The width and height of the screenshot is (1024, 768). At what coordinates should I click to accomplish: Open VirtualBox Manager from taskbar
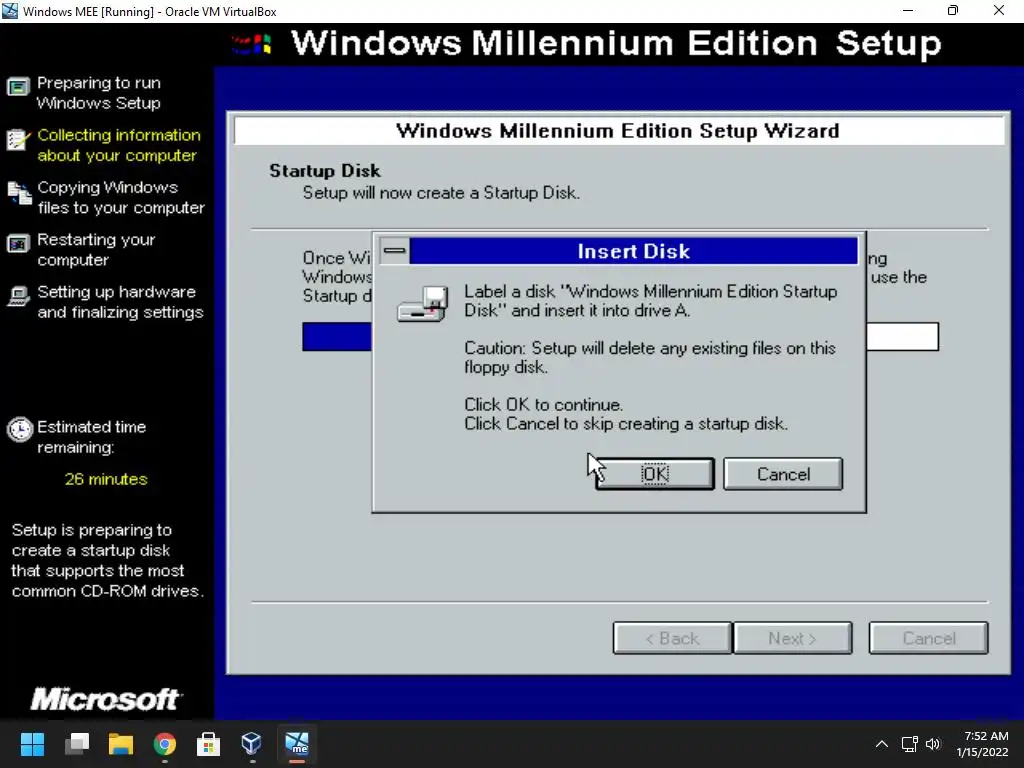point(251,744)
